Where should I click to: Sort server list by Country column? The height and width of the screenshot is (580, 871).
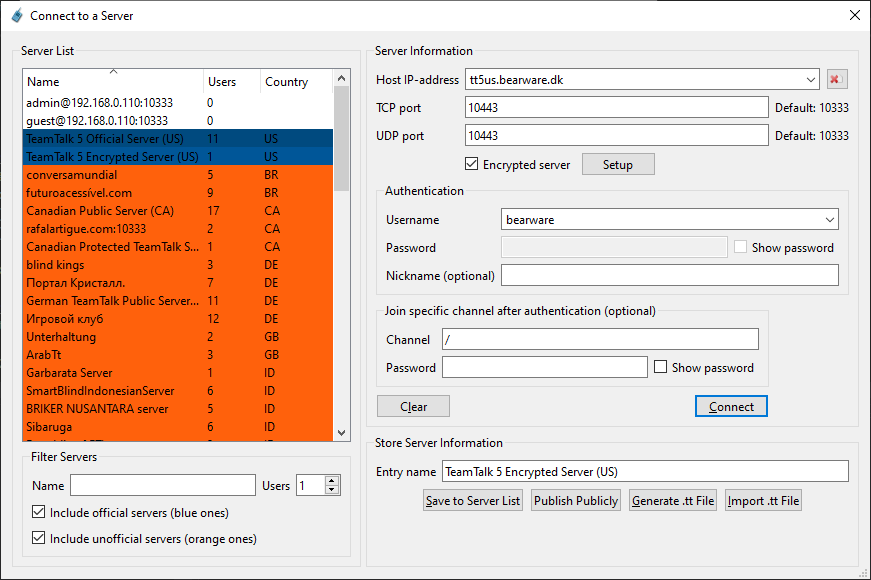[294, 82]
